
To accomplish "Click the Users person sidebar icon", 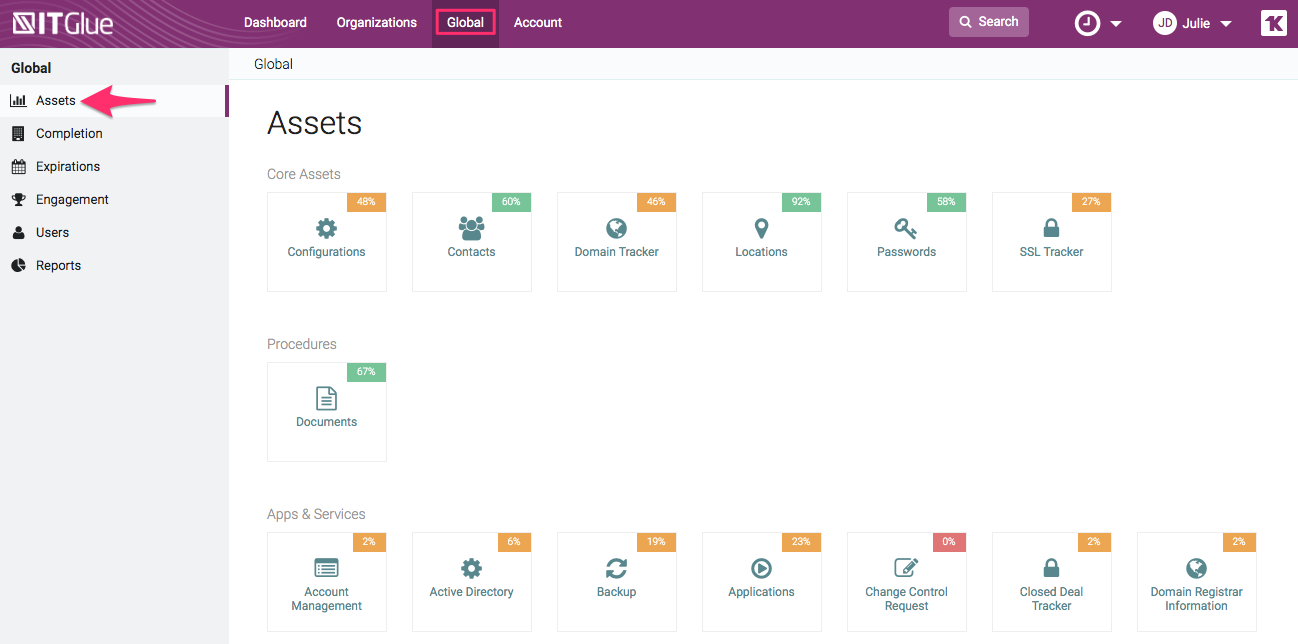I will [18, 232].
